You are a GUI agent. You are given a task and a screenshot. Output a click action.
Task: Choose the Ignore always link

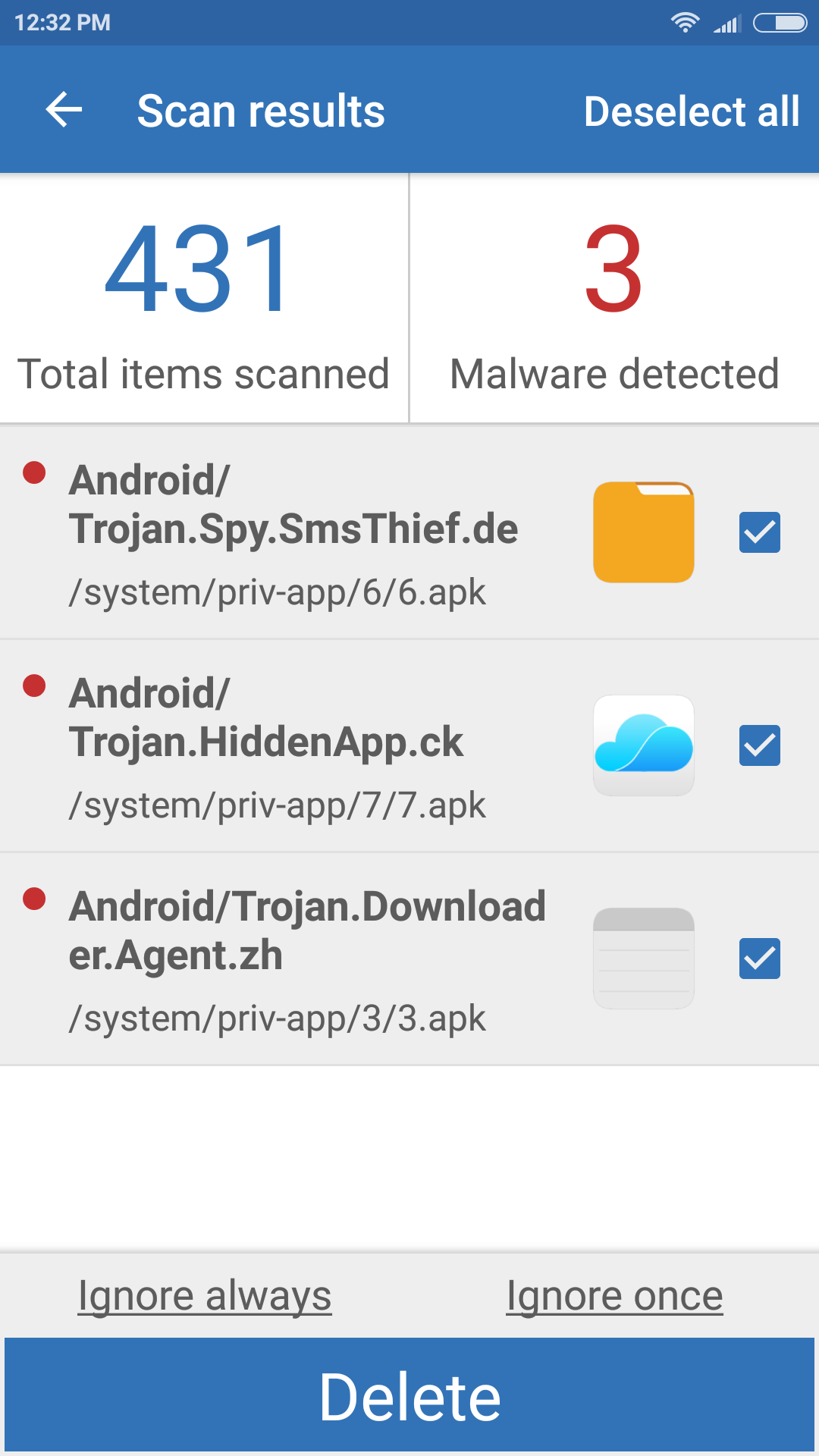(x=205, y=1295)
